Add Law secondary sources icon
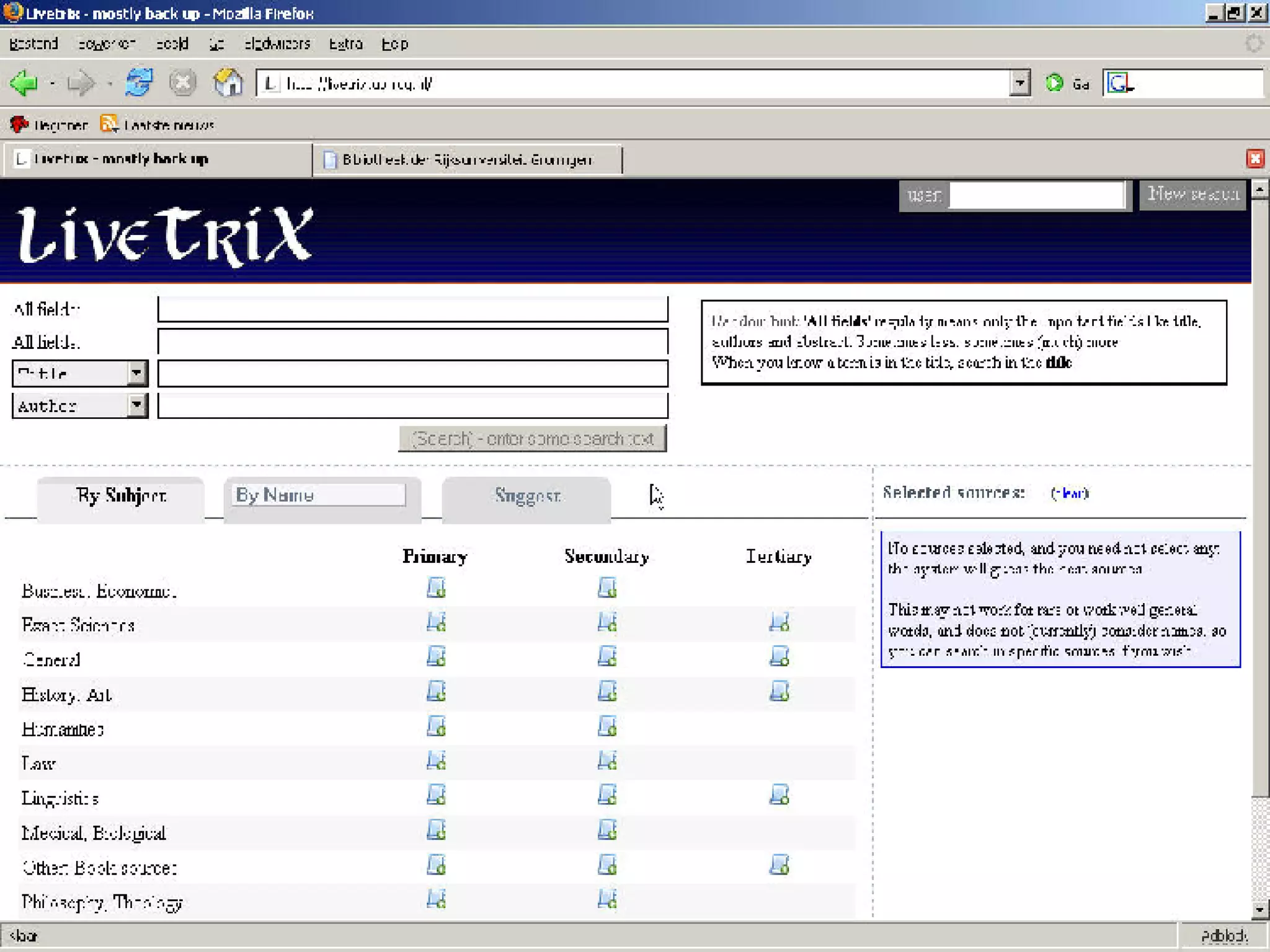This screenshot has height=952, width=1270. coord(607,760)
